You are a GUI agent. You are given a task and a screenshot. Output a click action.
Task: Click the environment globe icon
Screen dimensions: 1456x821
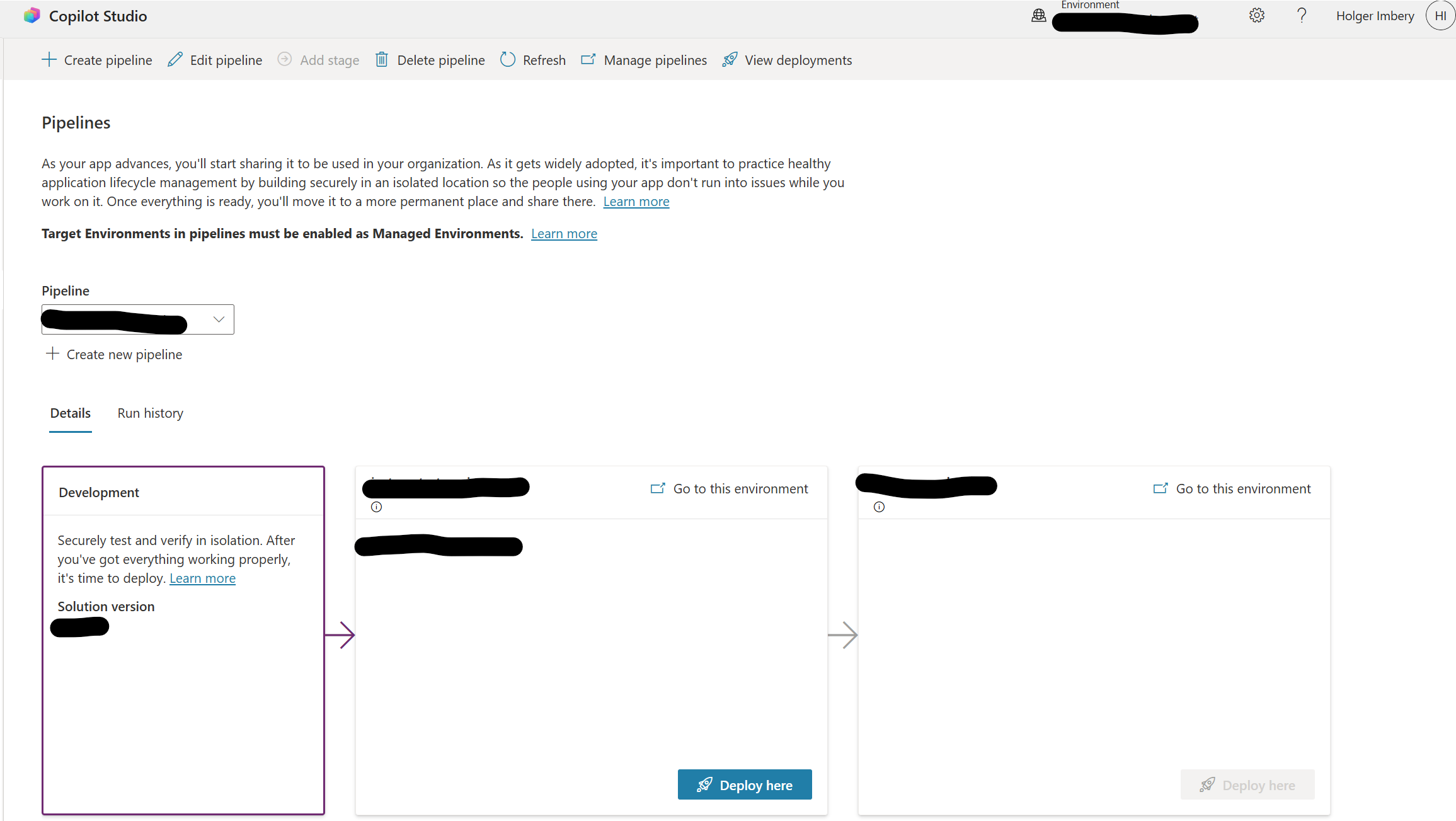point(1039,16)
